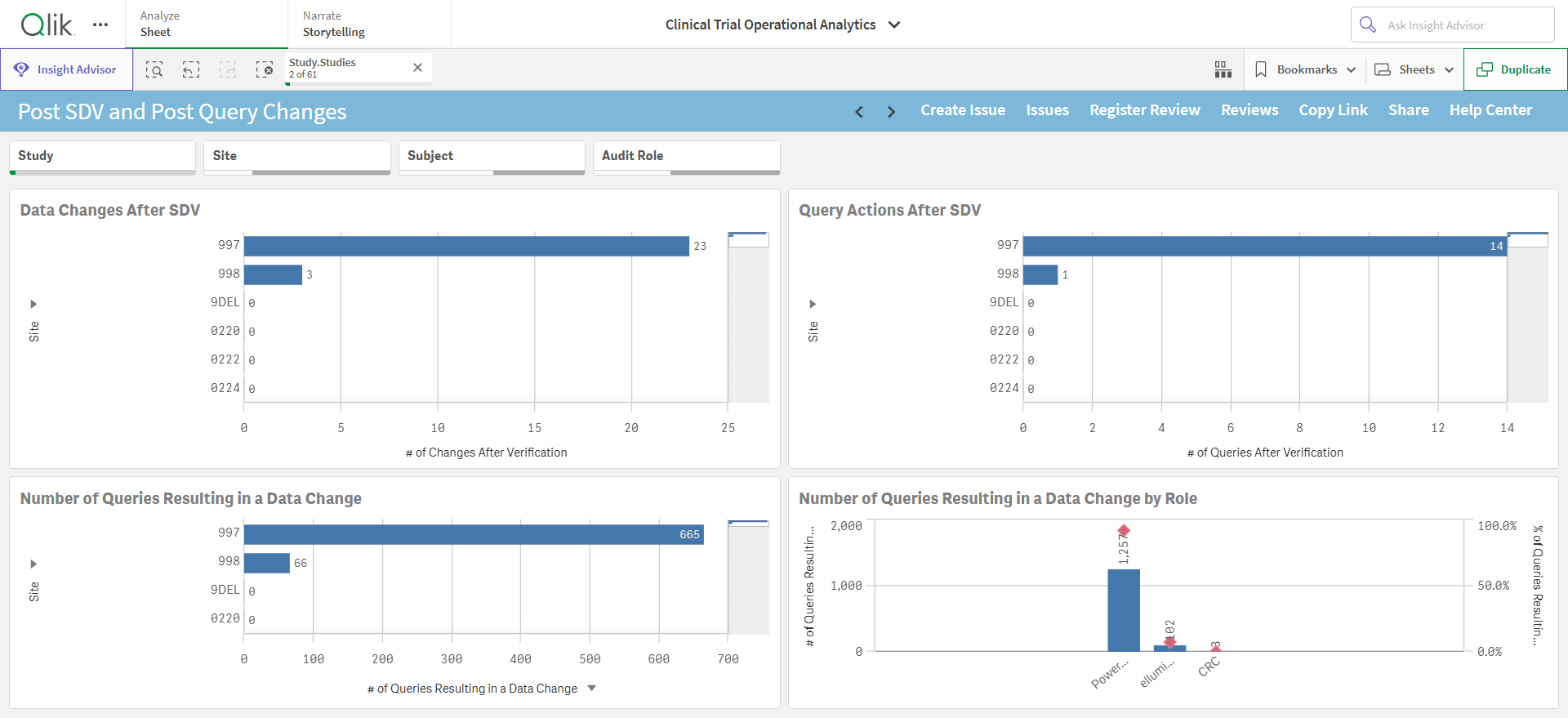
Task: Go to the previous sheet arrow
Action: (859, 111)
